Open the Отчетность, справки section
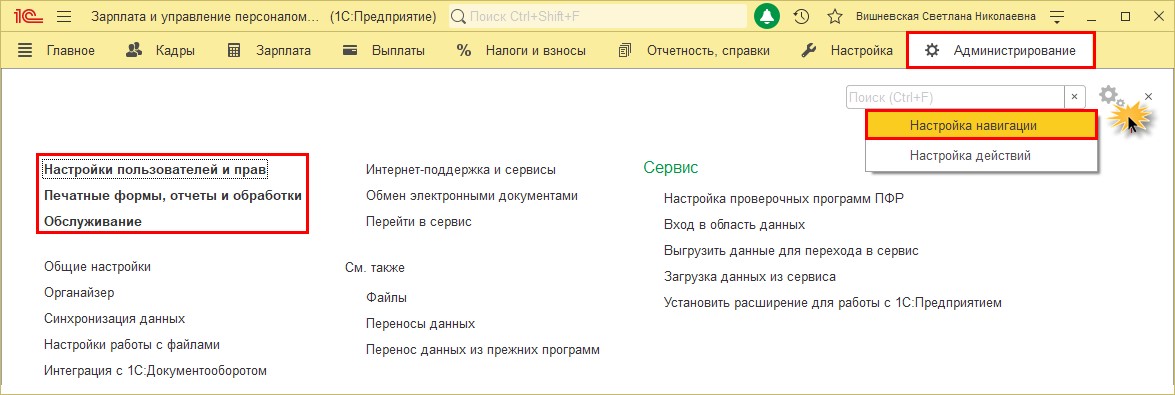The height and width of the screenshot is (395, 1175). click(x=708, y=51)
